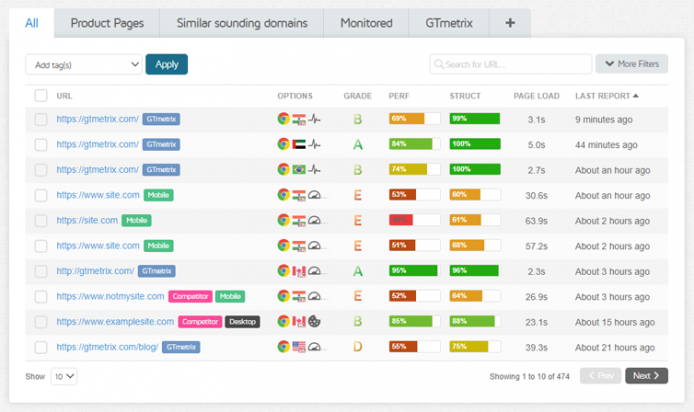Toggle the select-all checkbox in the table header

click(x=41, y=96)
